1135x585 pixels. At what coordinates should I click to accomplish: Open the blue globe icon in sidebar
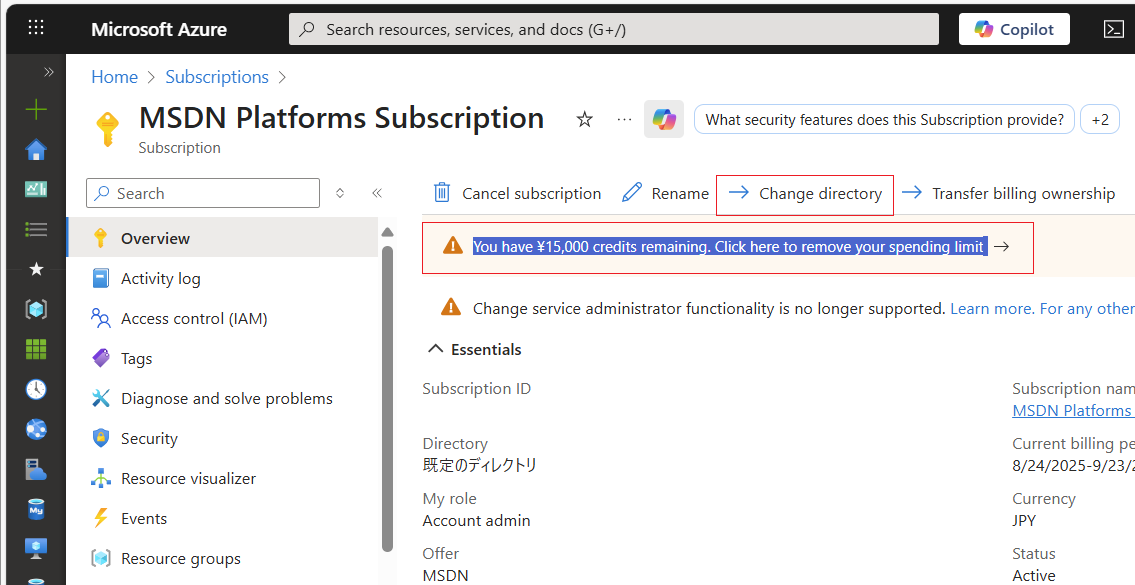point(36,429)
